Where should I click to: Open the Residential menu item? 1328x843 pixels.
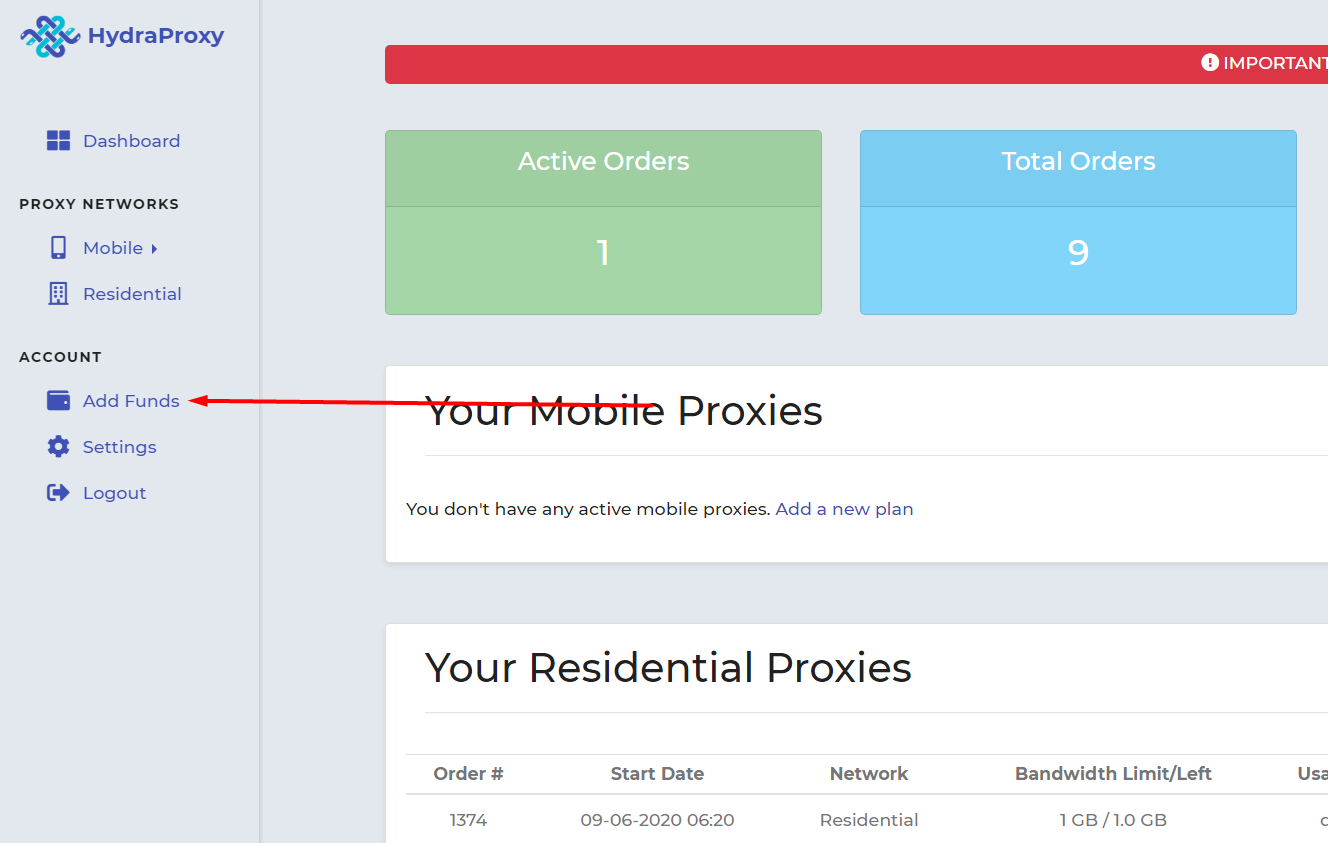coord(132,294)
